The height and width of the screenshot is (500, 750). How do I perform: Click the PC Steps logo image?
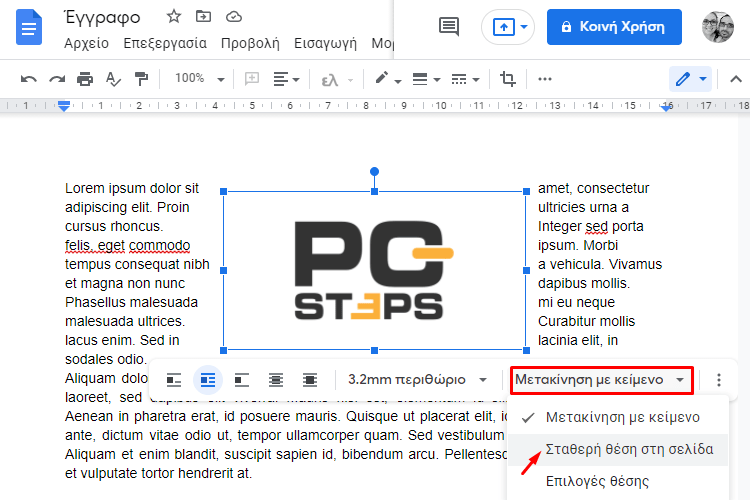375,271
